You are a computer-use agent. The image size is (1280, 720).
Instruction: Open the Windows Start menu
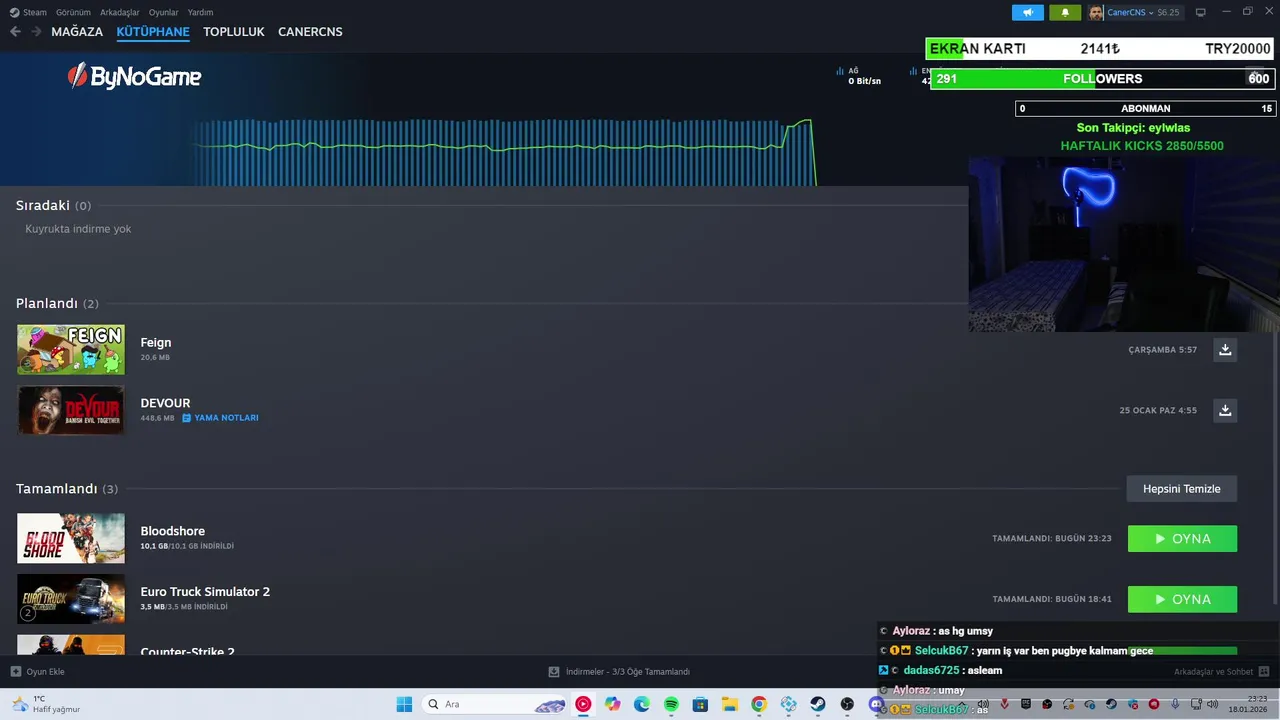(x=404, y=704)
